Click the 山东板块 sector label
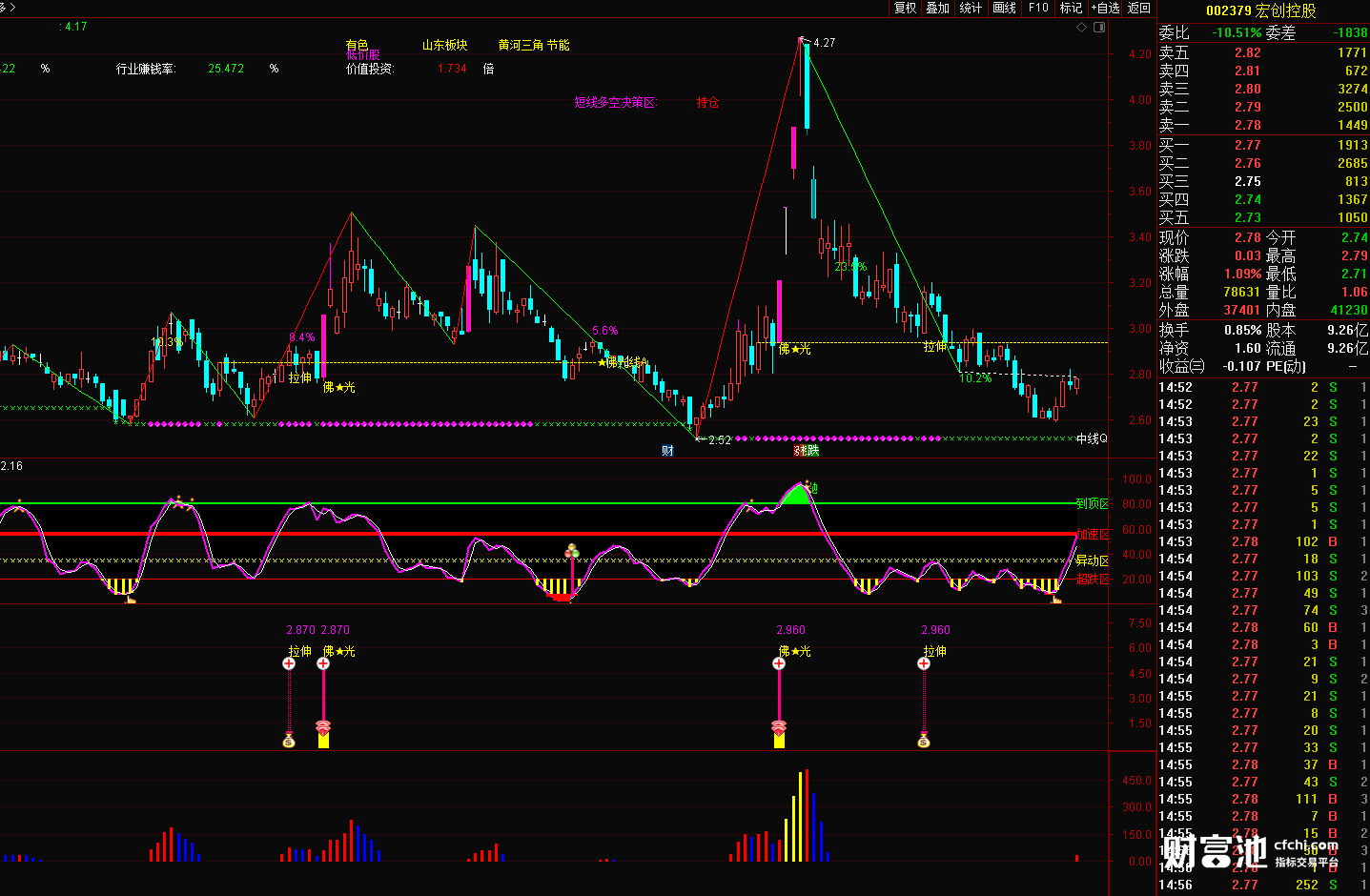Image resolution: width=1370 pixels, height=896 pixels. [x=445, y=45]
